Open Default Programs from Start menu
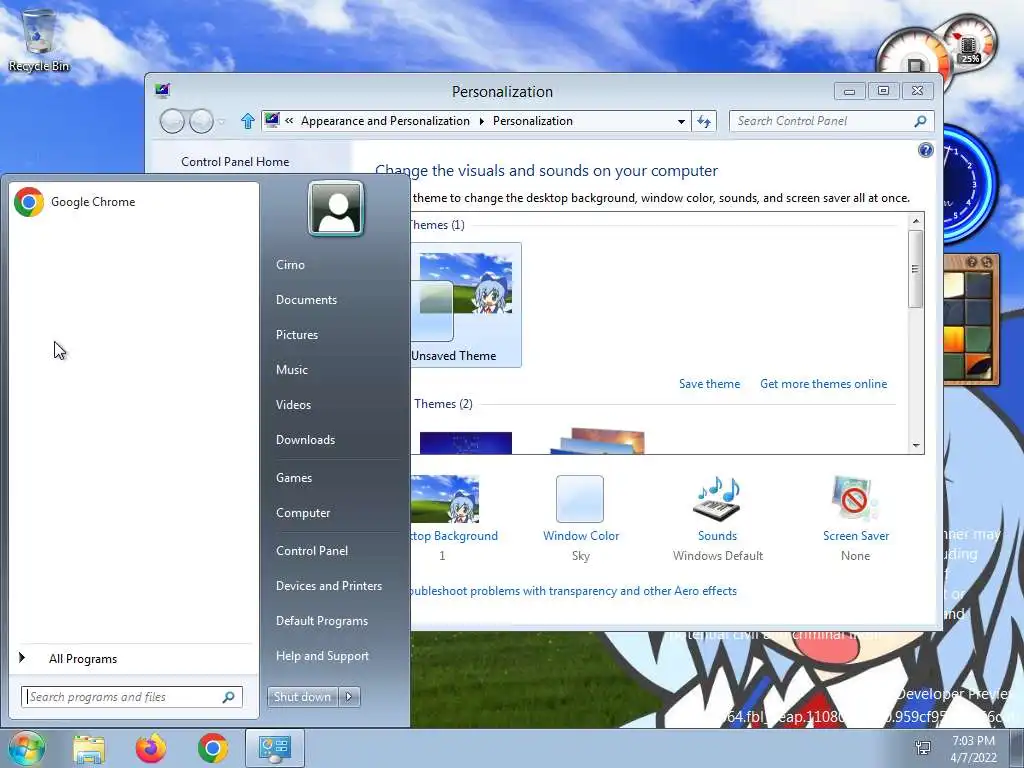 321,620
